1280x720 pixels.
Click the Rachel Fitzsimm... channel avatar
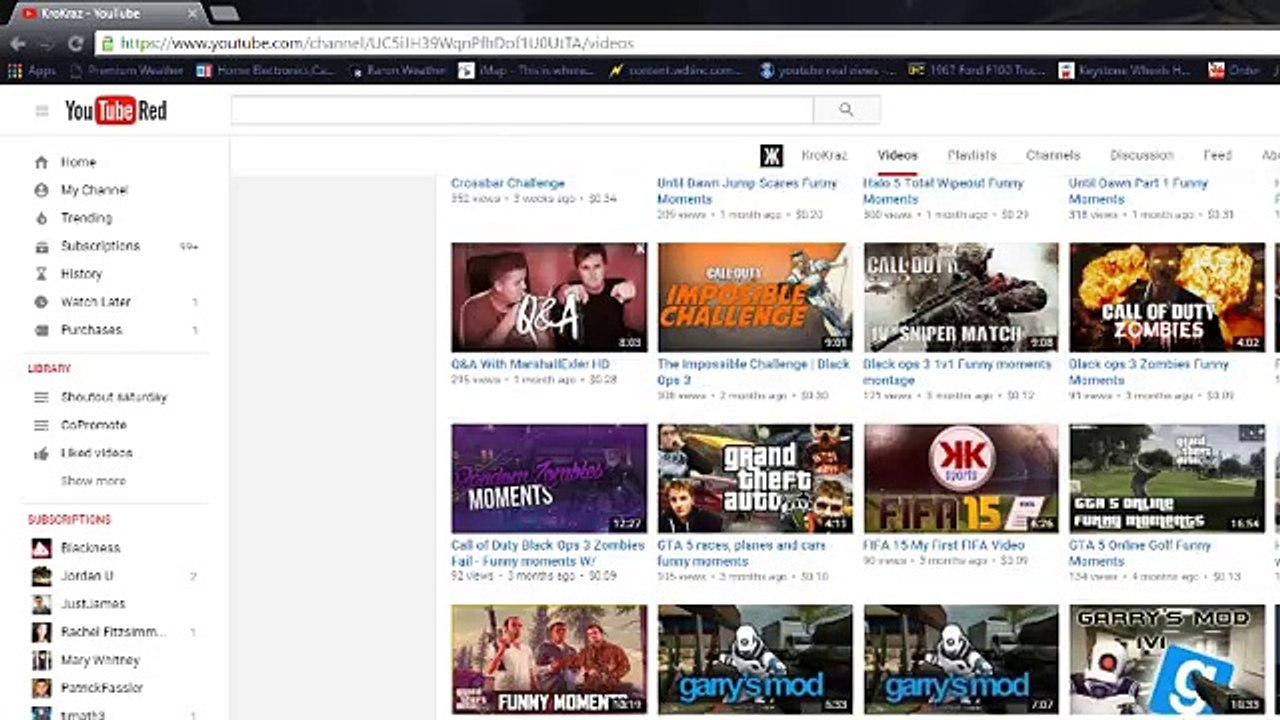41,632
